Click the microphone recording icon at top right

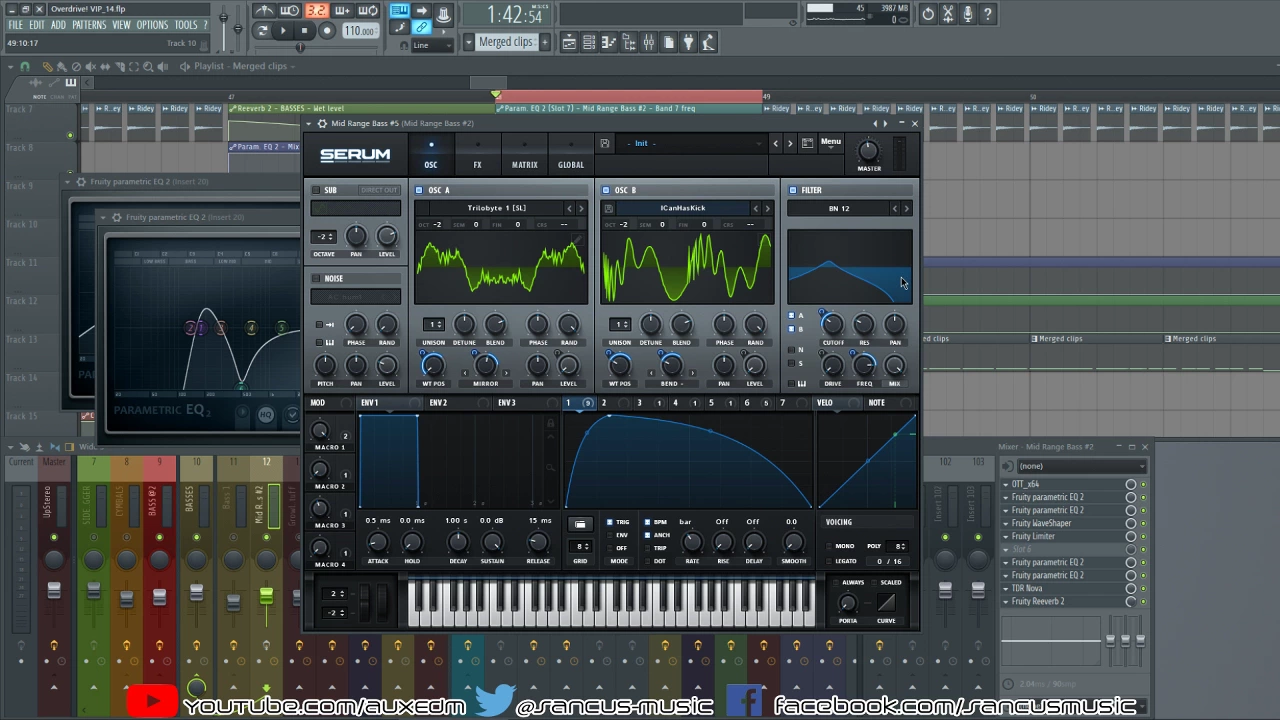968,14
